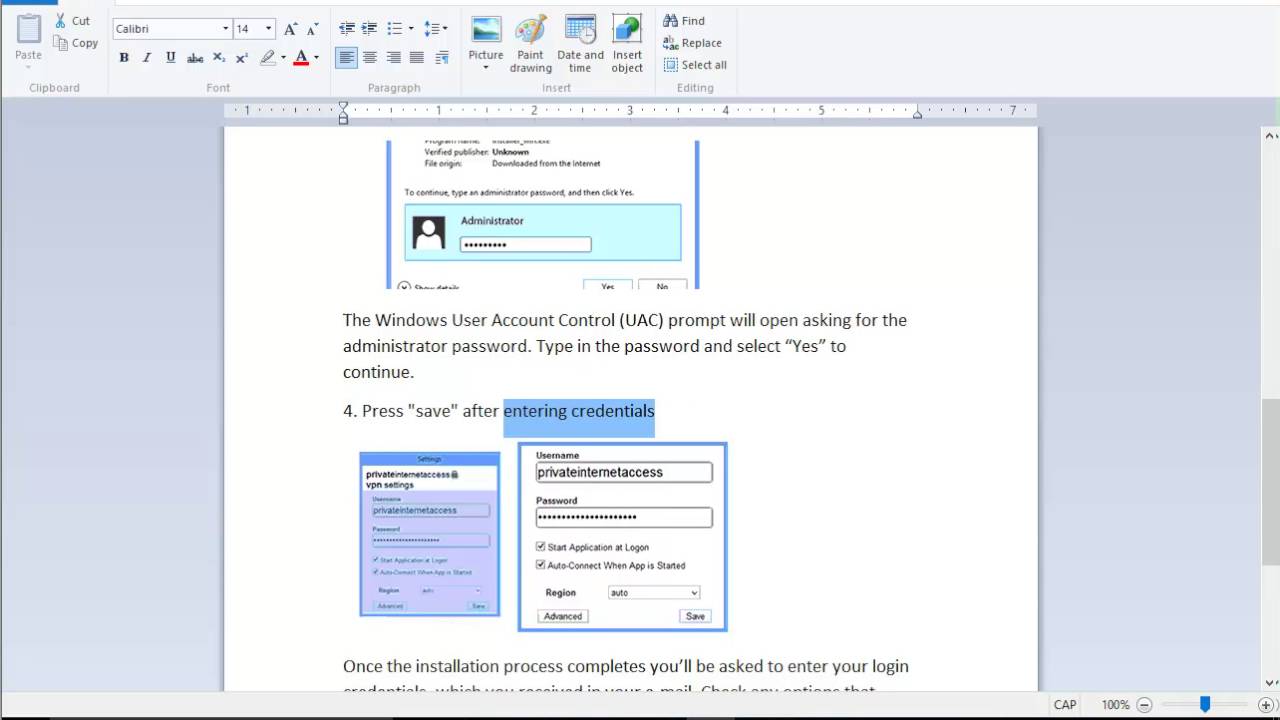Click the Yes button in UAC image
Viewport: 1280px width, 720px height.
click(x=608, y=285)
